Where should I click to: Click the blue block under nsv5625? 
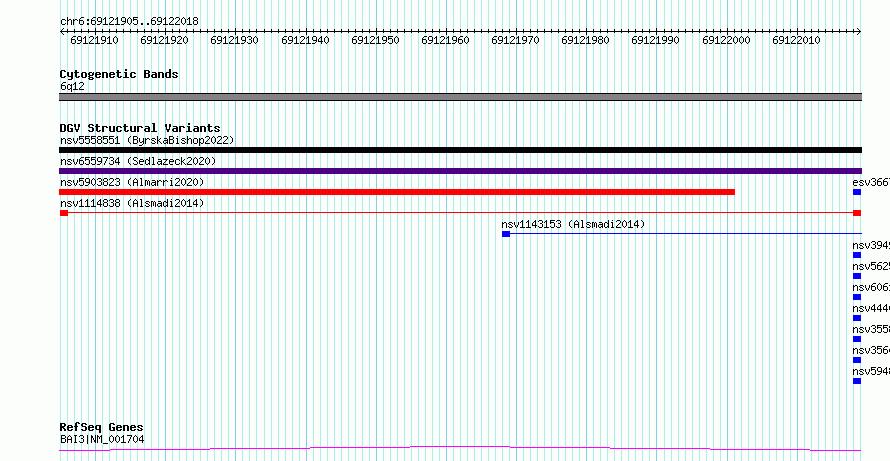click(x=857, y=276)
